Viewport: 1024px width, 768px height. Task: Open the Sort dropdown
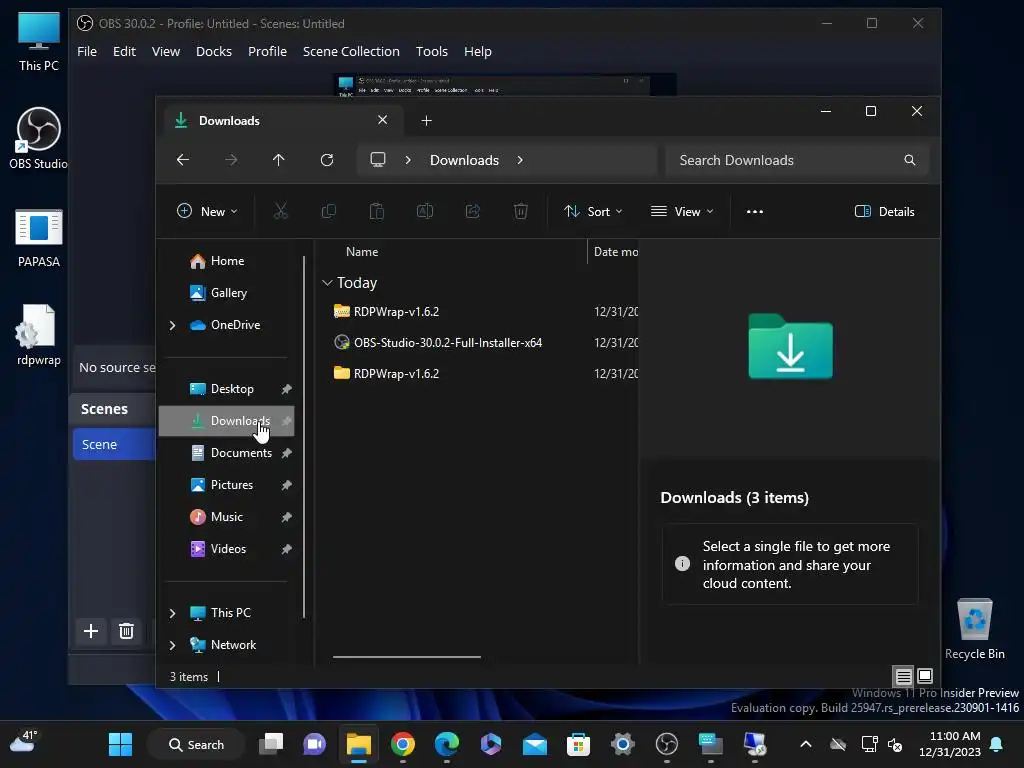[x=593, y=212]
